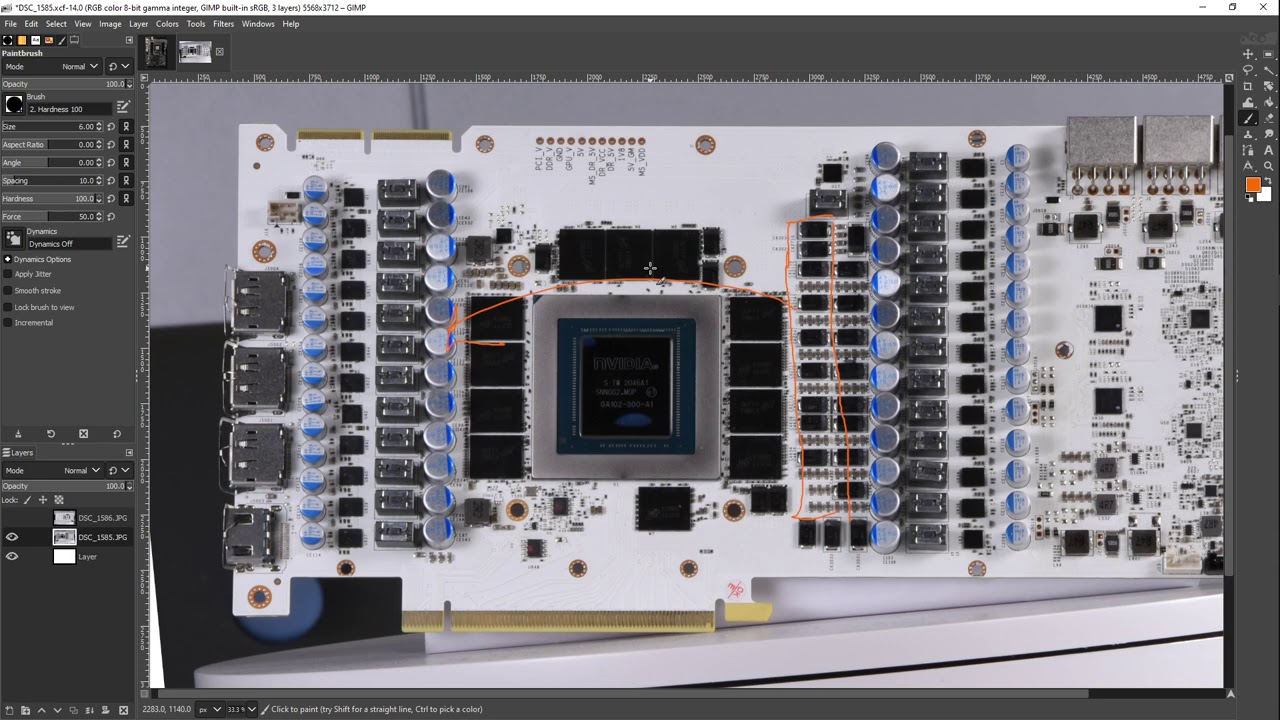Adjust the brush Hardness slider
The height and width of the screenshot is (720, 1280).
tap(50, 198)
